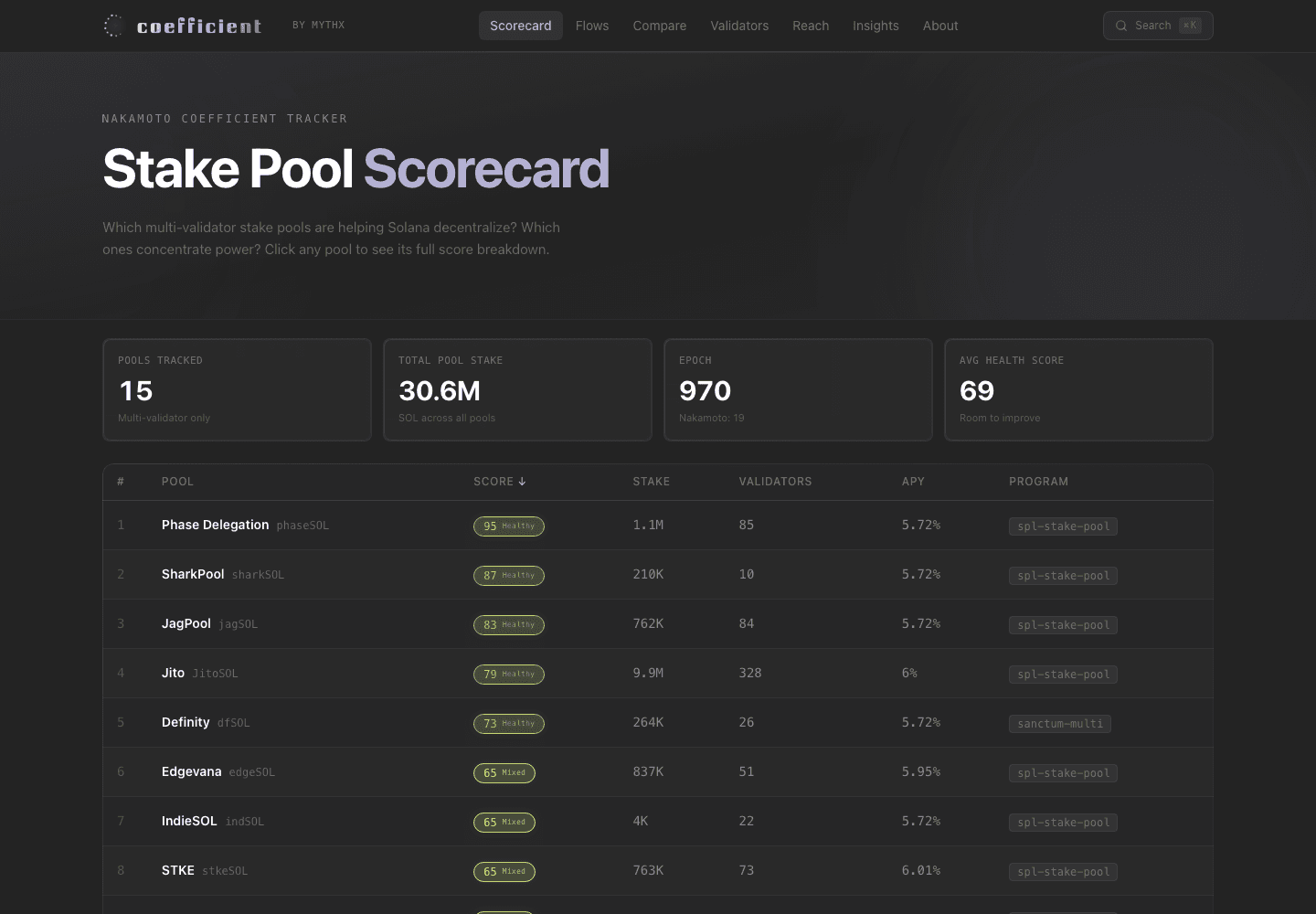The image size is (1316, 914).
Task: Click the sanctum-multi program tag
Action: click(x=1060, y=724)
